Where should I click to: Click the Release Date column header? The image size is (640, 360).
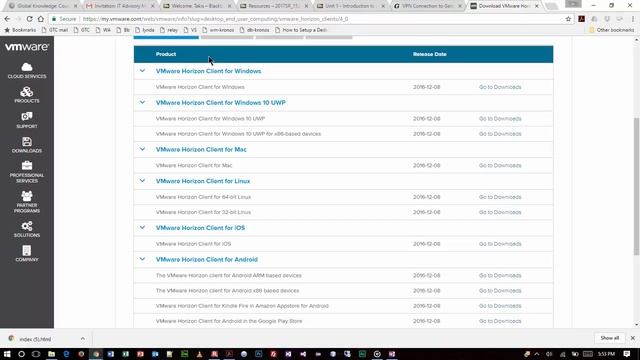pos(429,54)
